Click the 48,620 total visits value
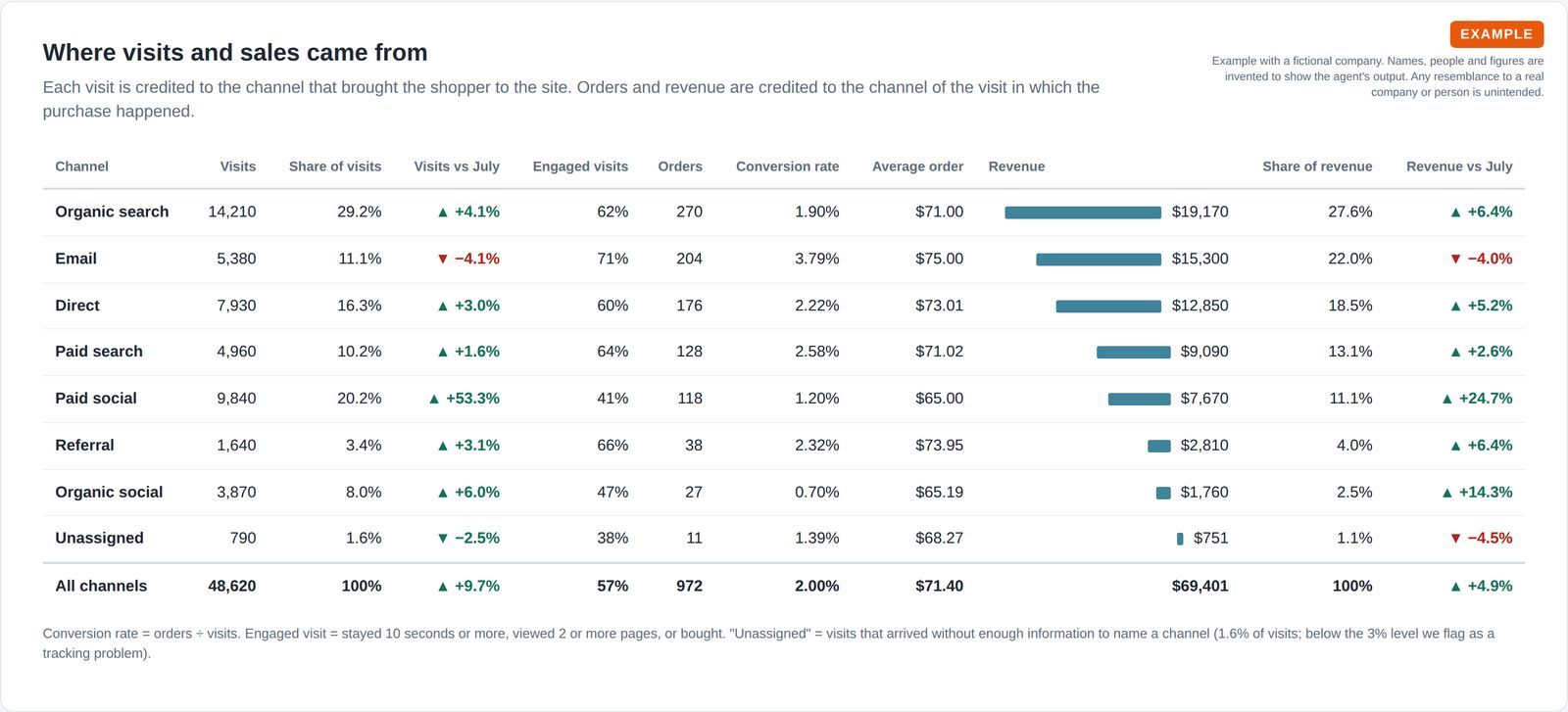This screenshot has height=712, width=1568. click(232, 586)
